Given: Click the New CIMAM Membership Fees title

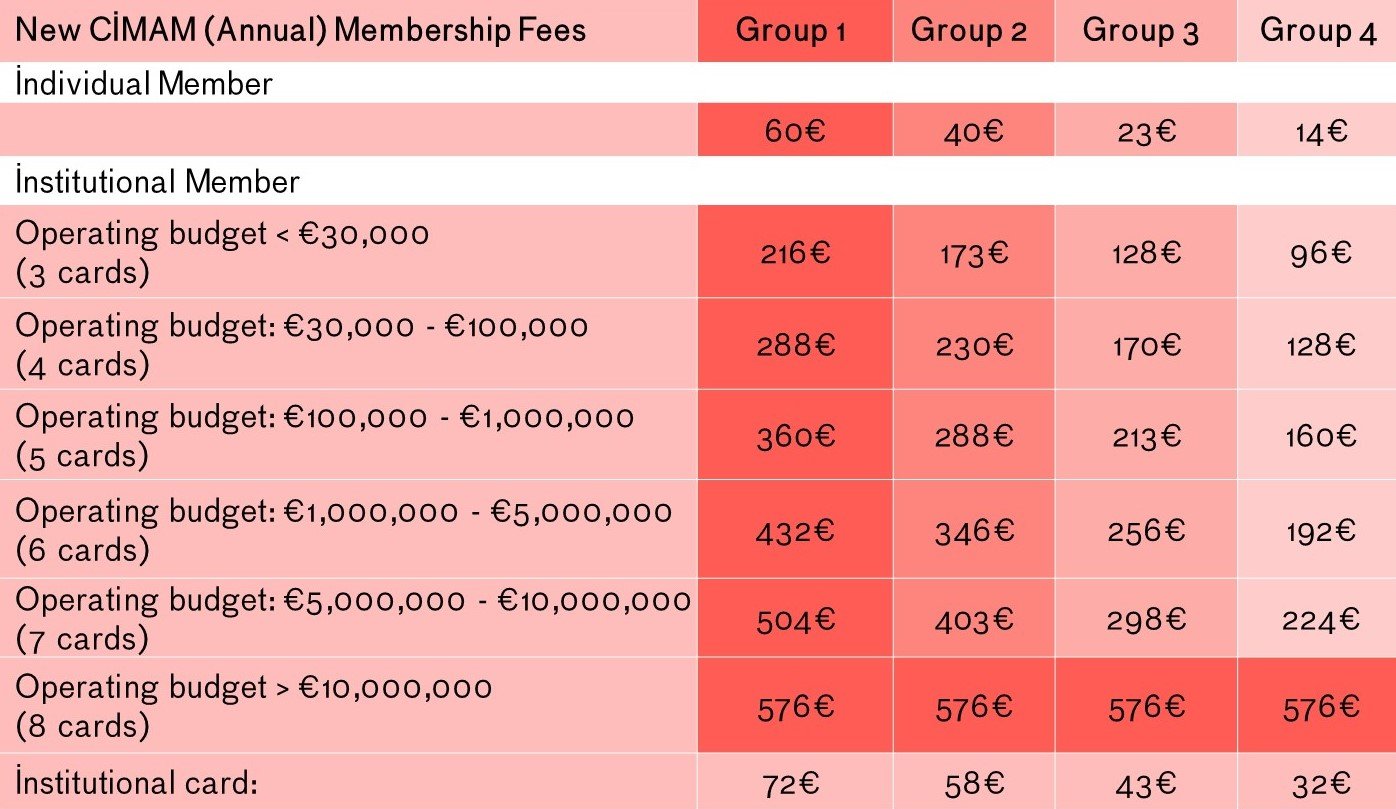Looking at the screenshot, I should point(301,31).
